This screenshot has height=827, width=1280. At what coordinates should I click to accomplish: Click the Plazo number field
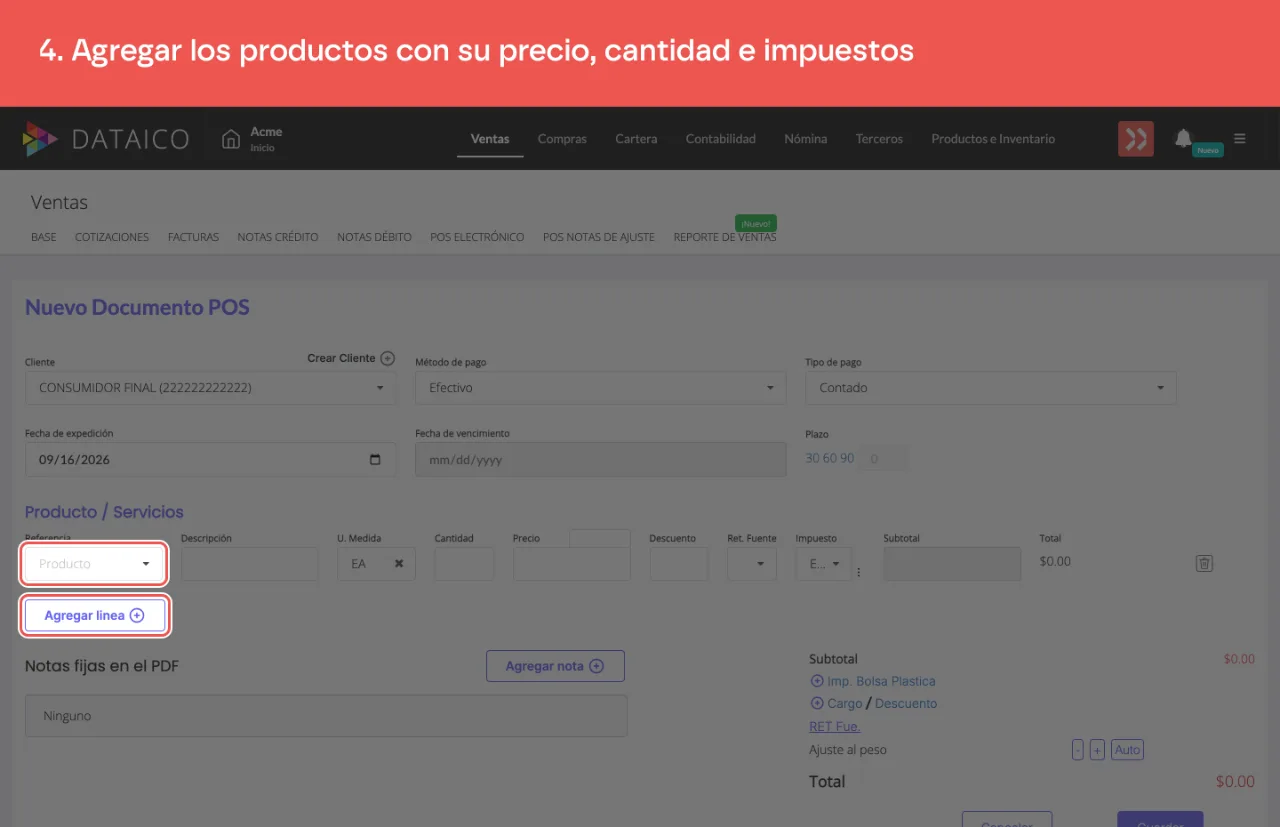tap(884, 459)
